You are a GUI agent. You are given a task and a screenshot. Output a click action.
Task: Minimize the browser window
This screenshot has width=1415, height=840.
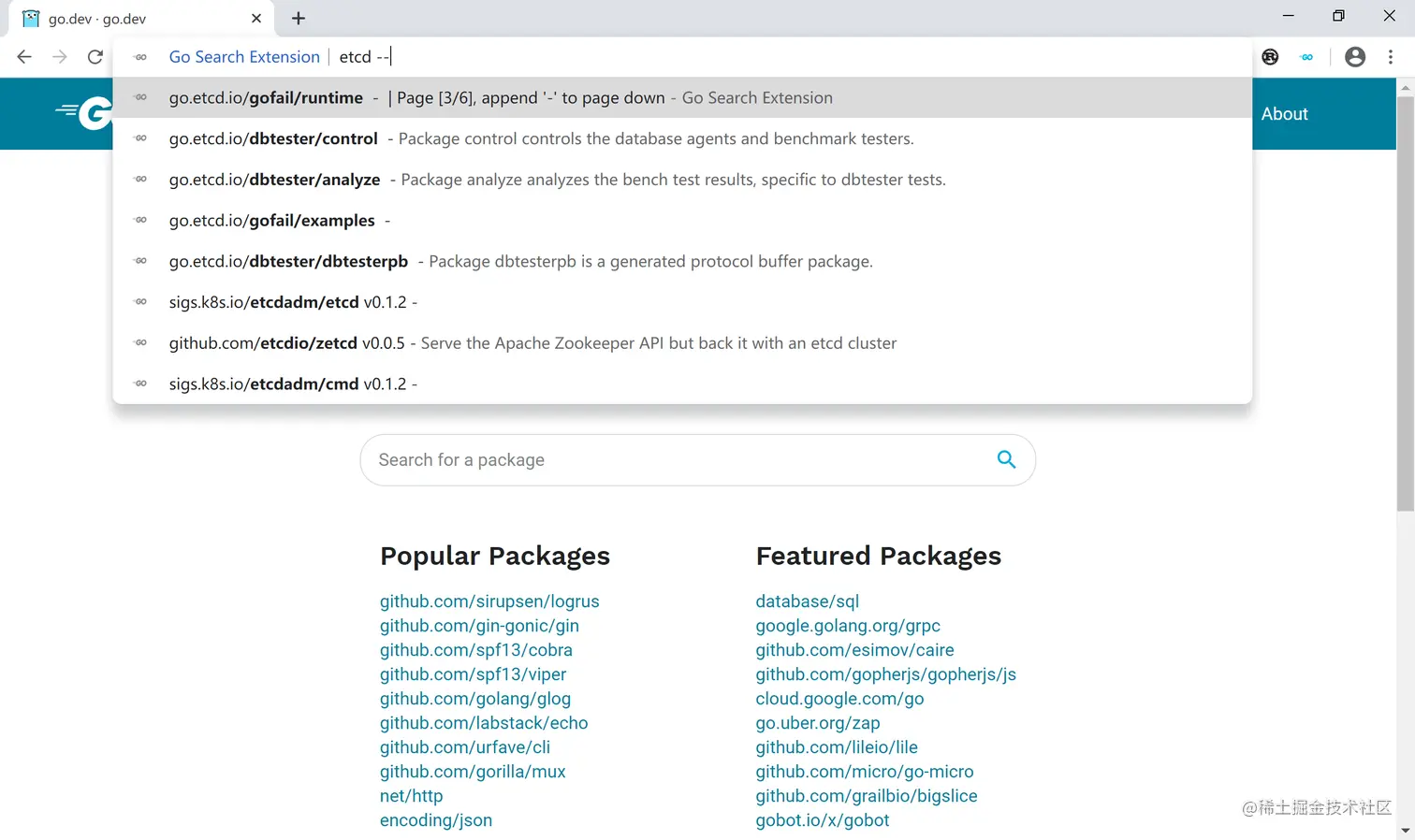[x=1289, y=16]
